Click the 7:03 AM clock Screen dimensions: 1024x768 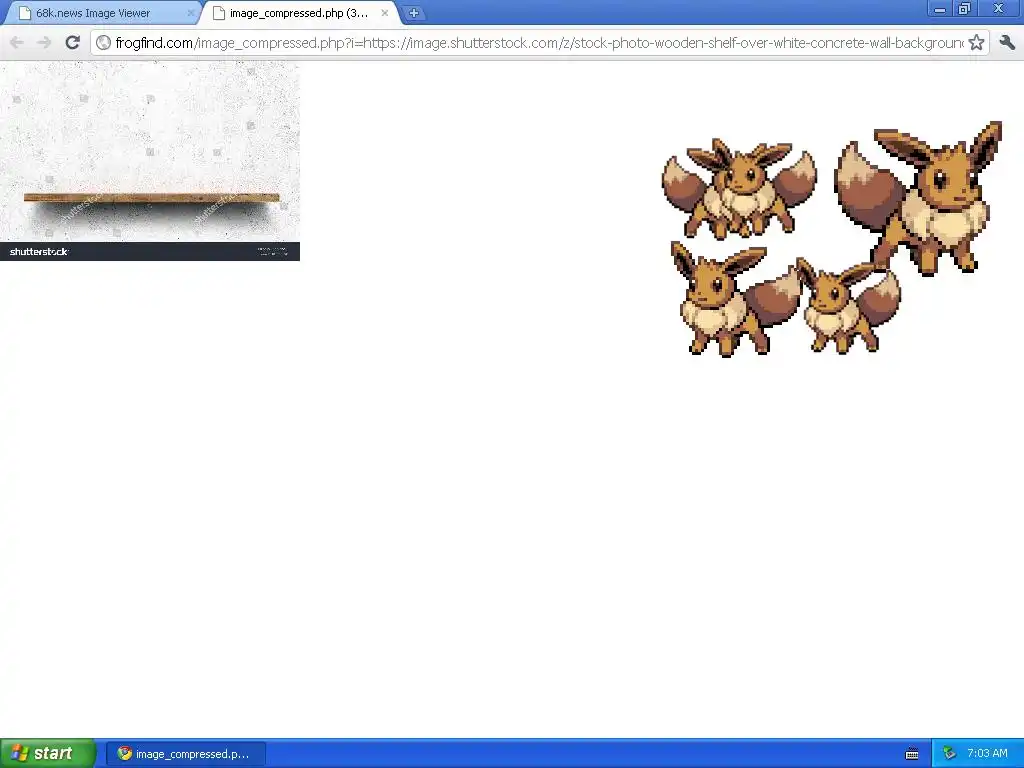coord(987,754)
